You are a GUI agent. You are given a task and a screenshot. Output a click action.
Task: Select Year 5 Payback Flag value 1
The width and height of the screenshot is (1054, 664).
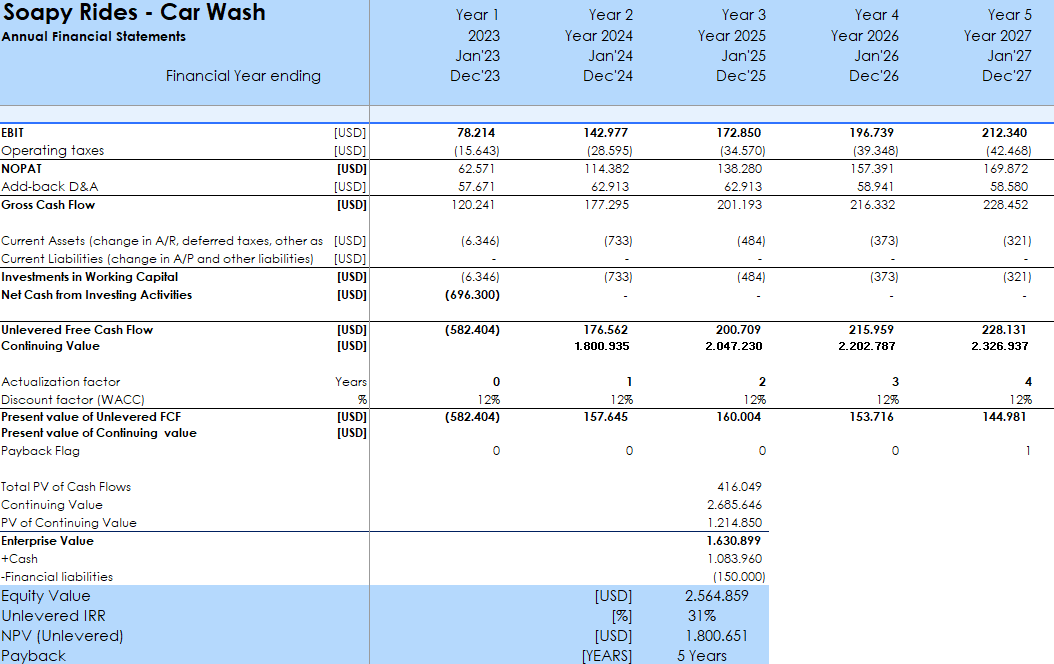point(1027,451)
